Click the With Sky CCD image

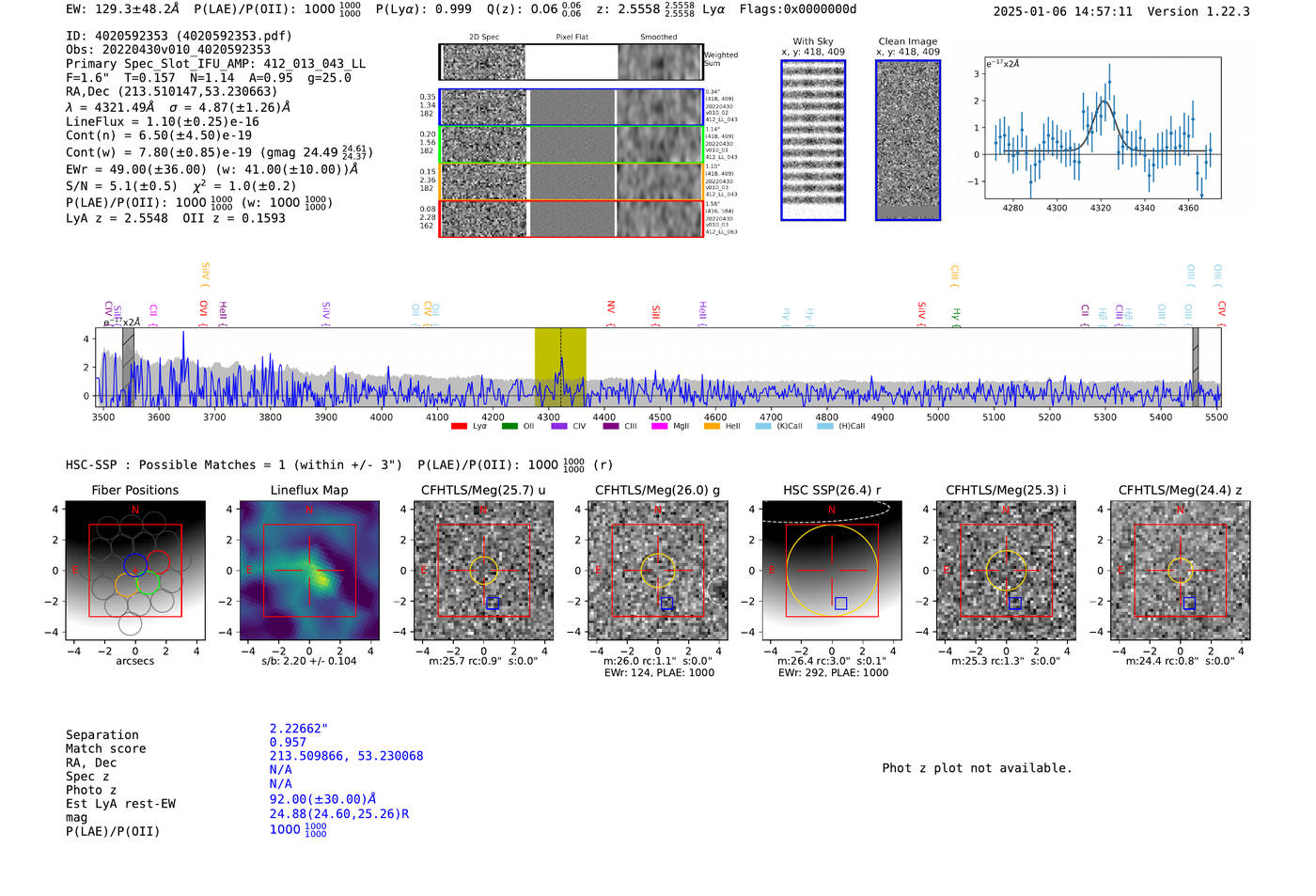click(813, 140)
